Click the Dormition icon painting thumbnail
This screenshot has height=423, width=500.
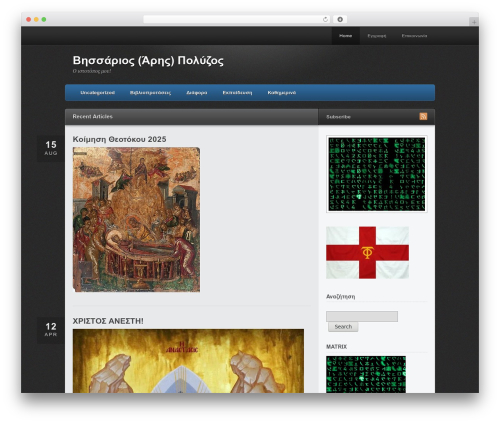(x=136, y=220)
